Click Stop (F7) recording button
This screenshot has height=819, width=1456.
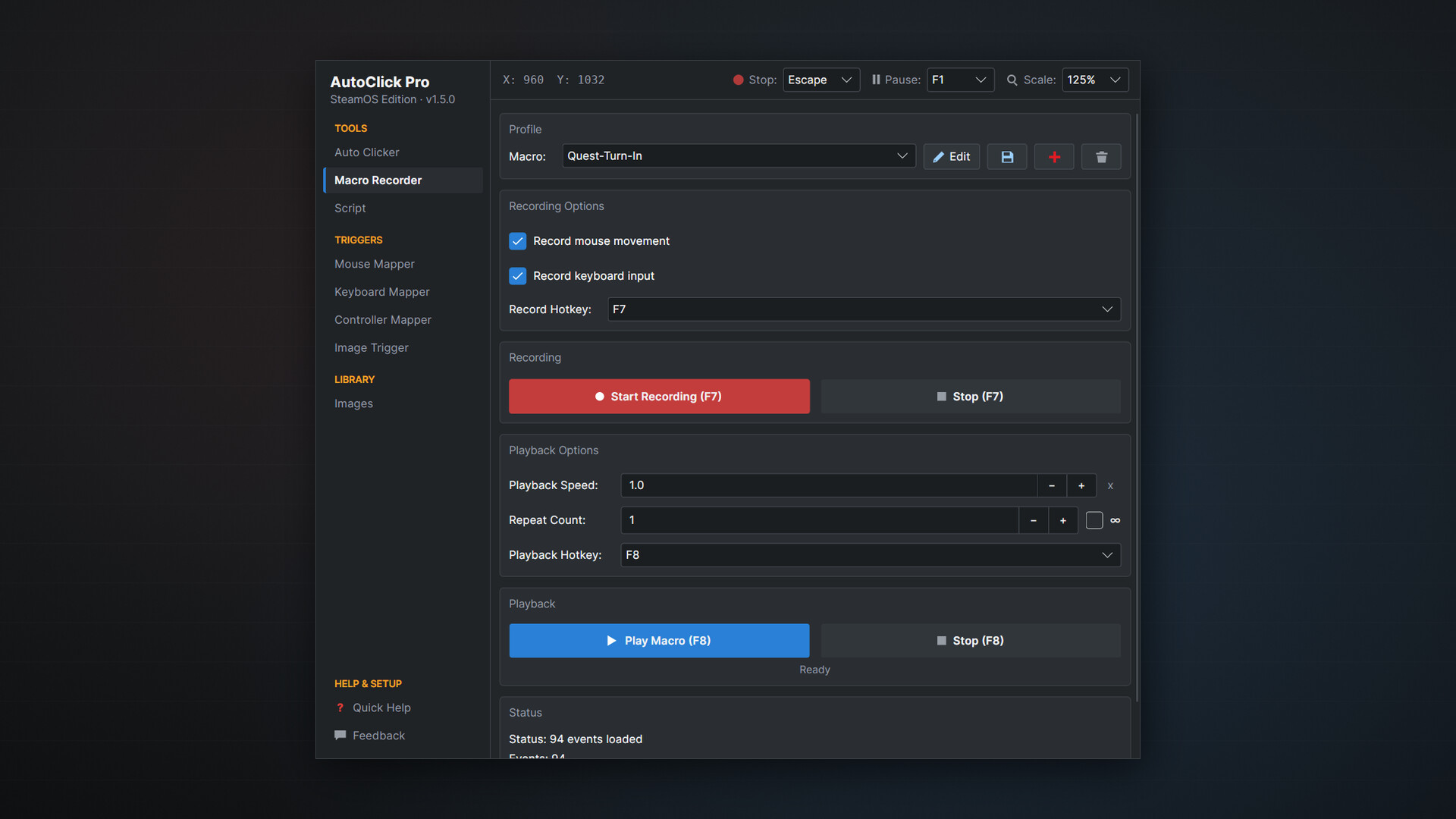pyautogui.click(x=971, y=397)
